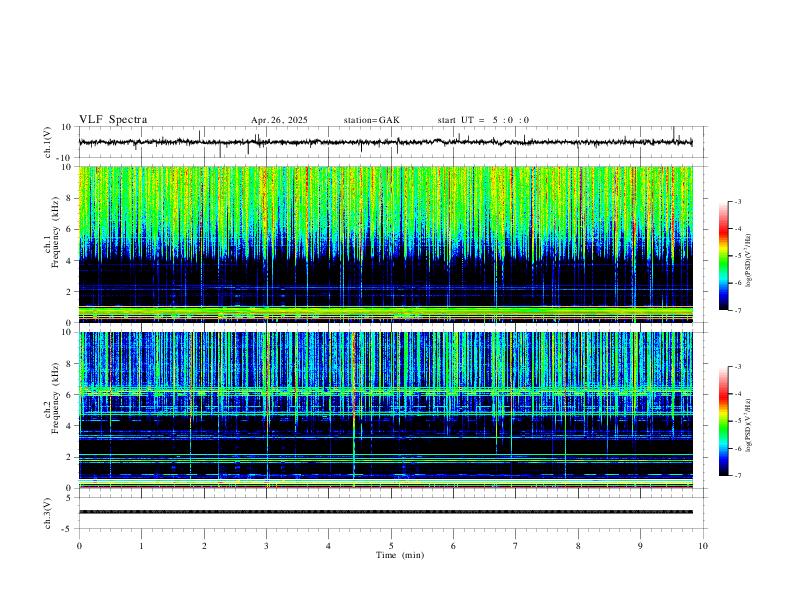Select the "start UT = 5 :0 :0" text

tap(483, 120)
